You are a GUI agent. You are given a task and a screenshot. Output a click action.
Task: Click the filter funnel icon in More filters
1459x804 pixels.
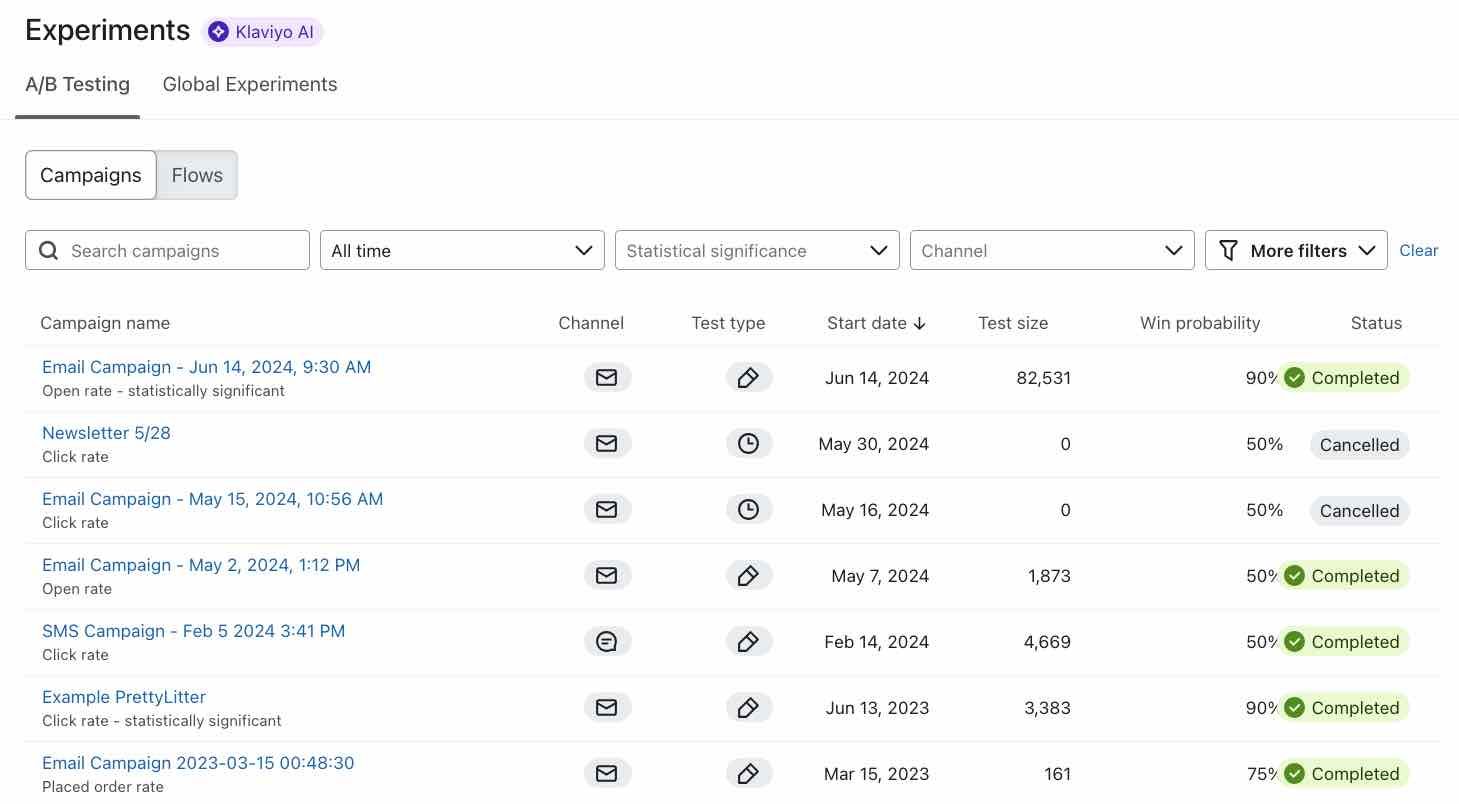tap(1228, 250)
